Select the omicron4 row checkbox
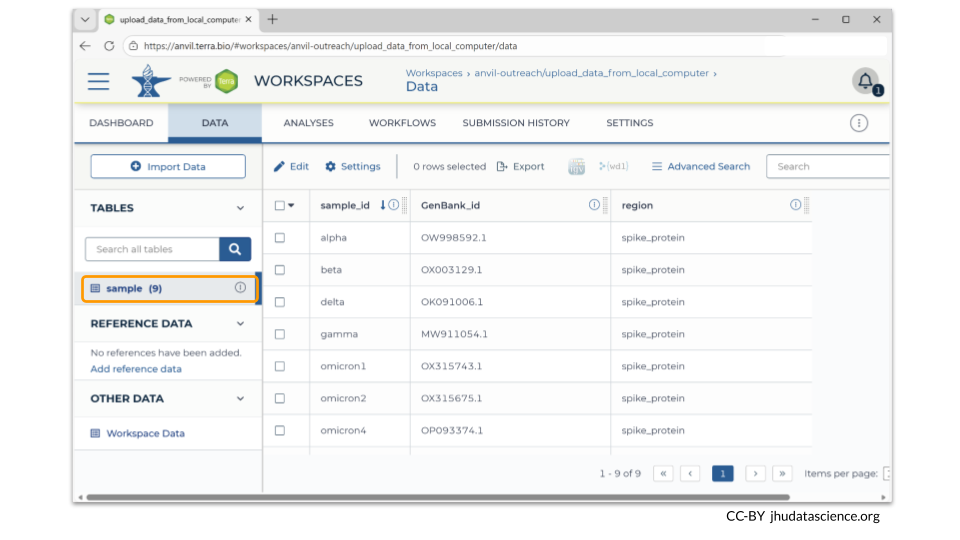 (x=280, y=430)
